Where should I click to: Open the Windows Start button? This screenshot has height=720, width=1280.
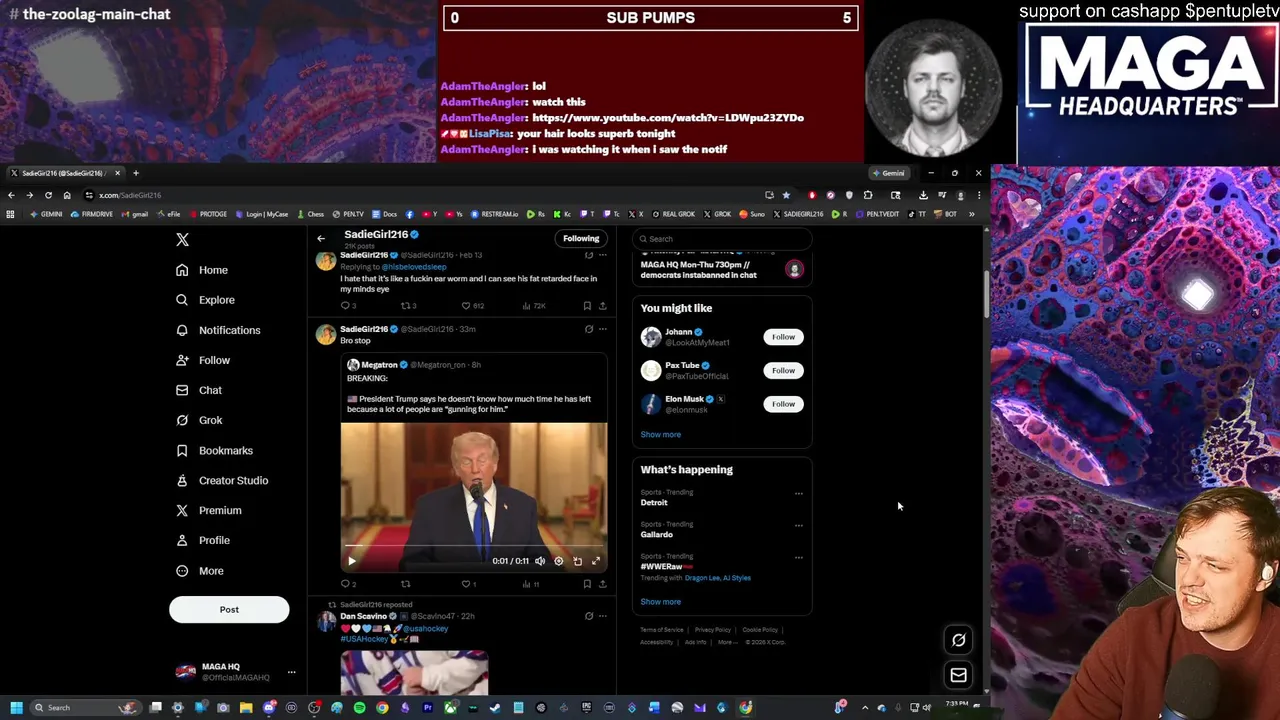pyautogui.click(x=16, y=708)
